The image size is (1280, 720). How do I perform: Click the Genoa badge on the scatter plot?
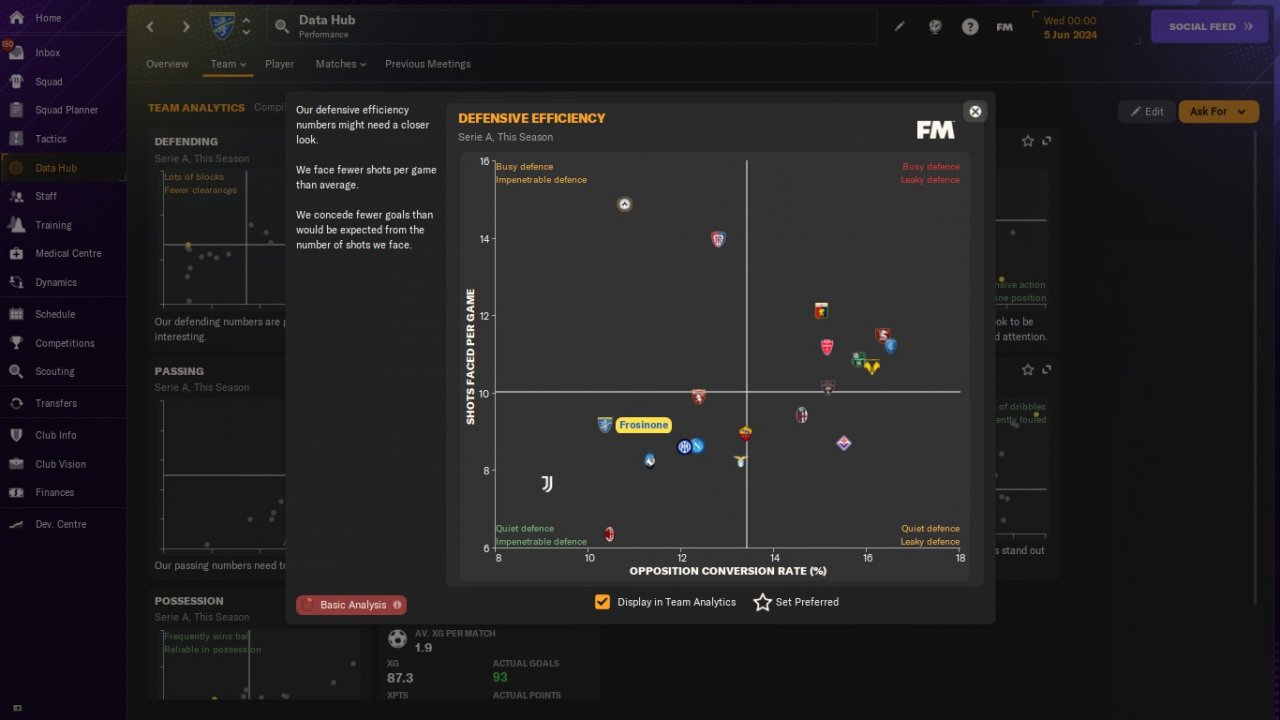click(821, 311)
